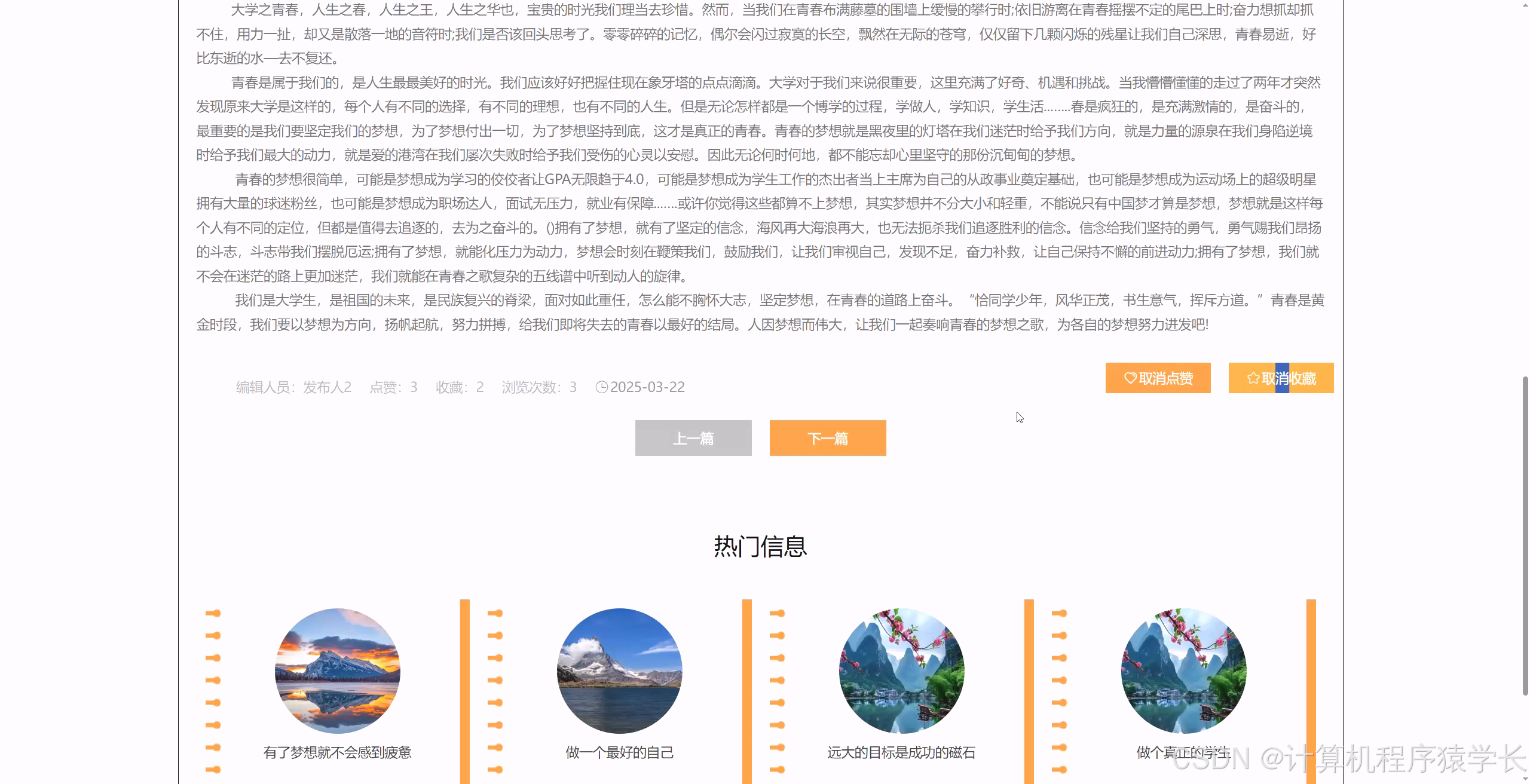Click star icon on 取消收藏 button
The width and height of the screenshot is (1530, 784).
tap(1253, 378)
